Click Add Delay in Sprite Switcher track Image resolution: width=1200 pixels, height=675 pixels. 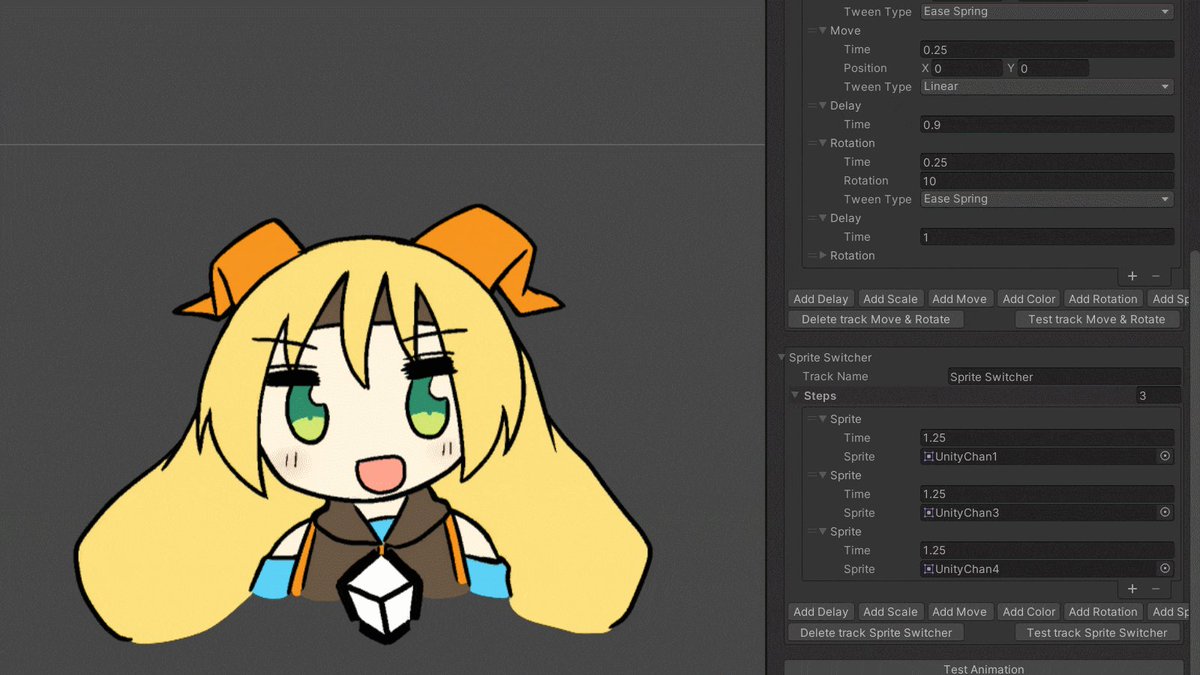click(x=820, y=612)
